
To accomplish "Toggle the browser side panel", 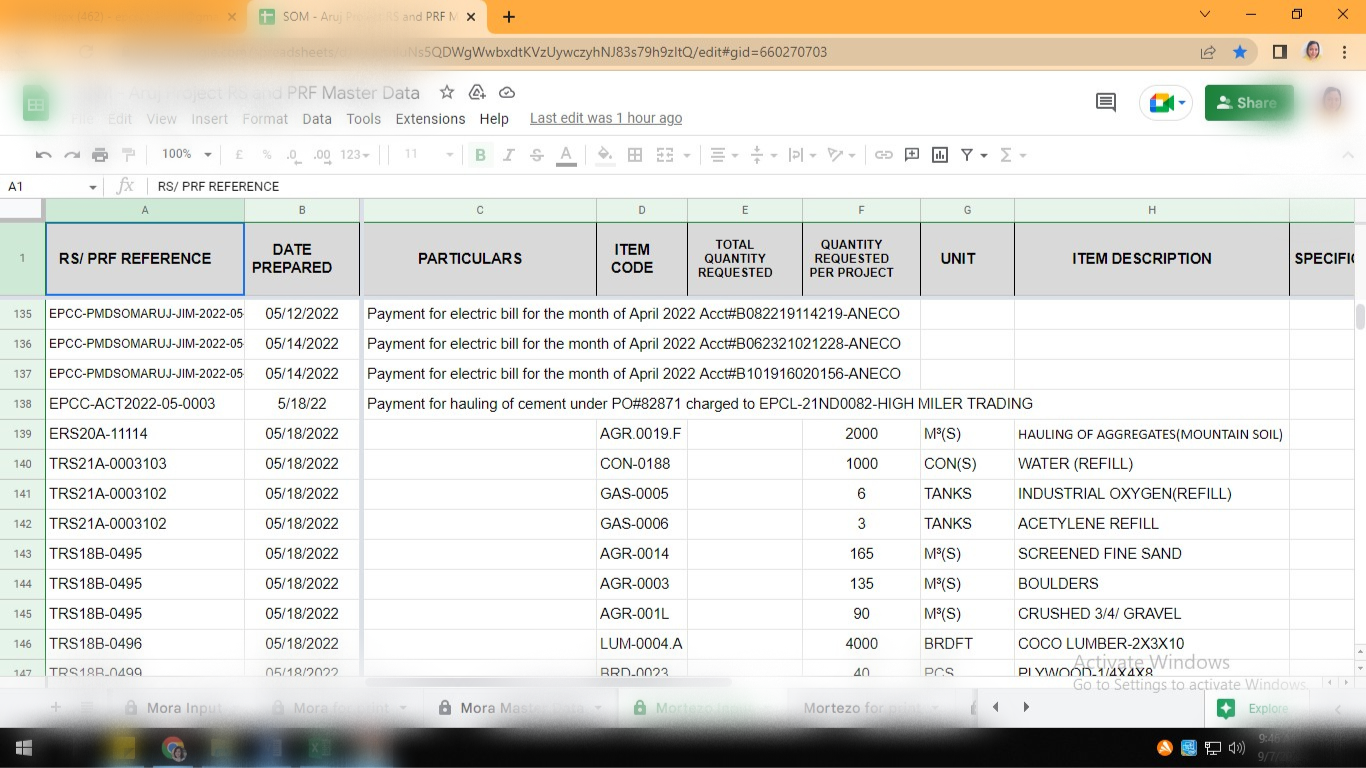I will point(1279,52).
